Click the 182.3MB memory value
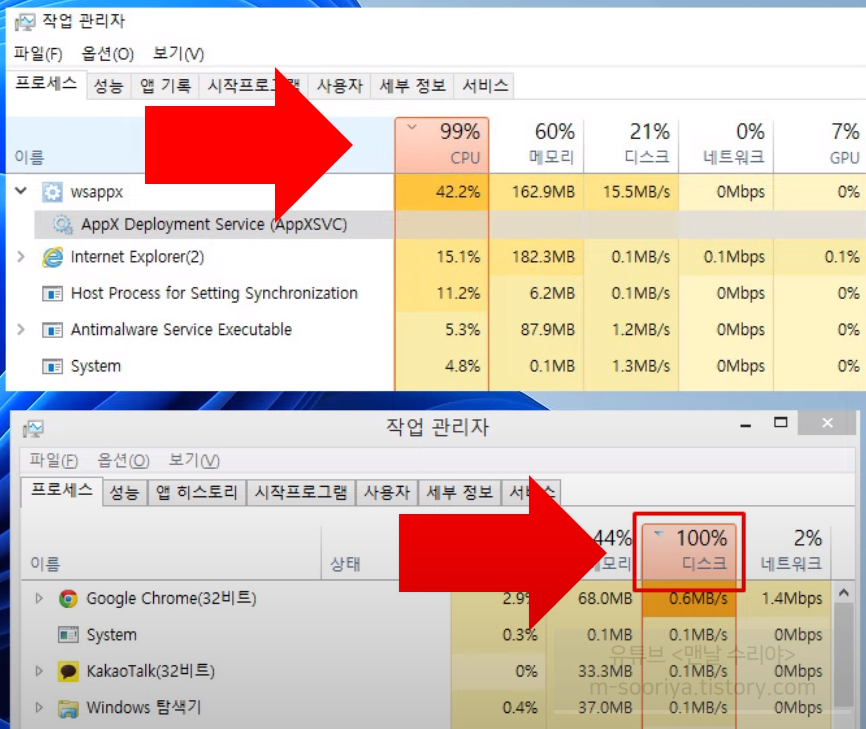Screen dimensions: 866x729 tap(543, 257)
